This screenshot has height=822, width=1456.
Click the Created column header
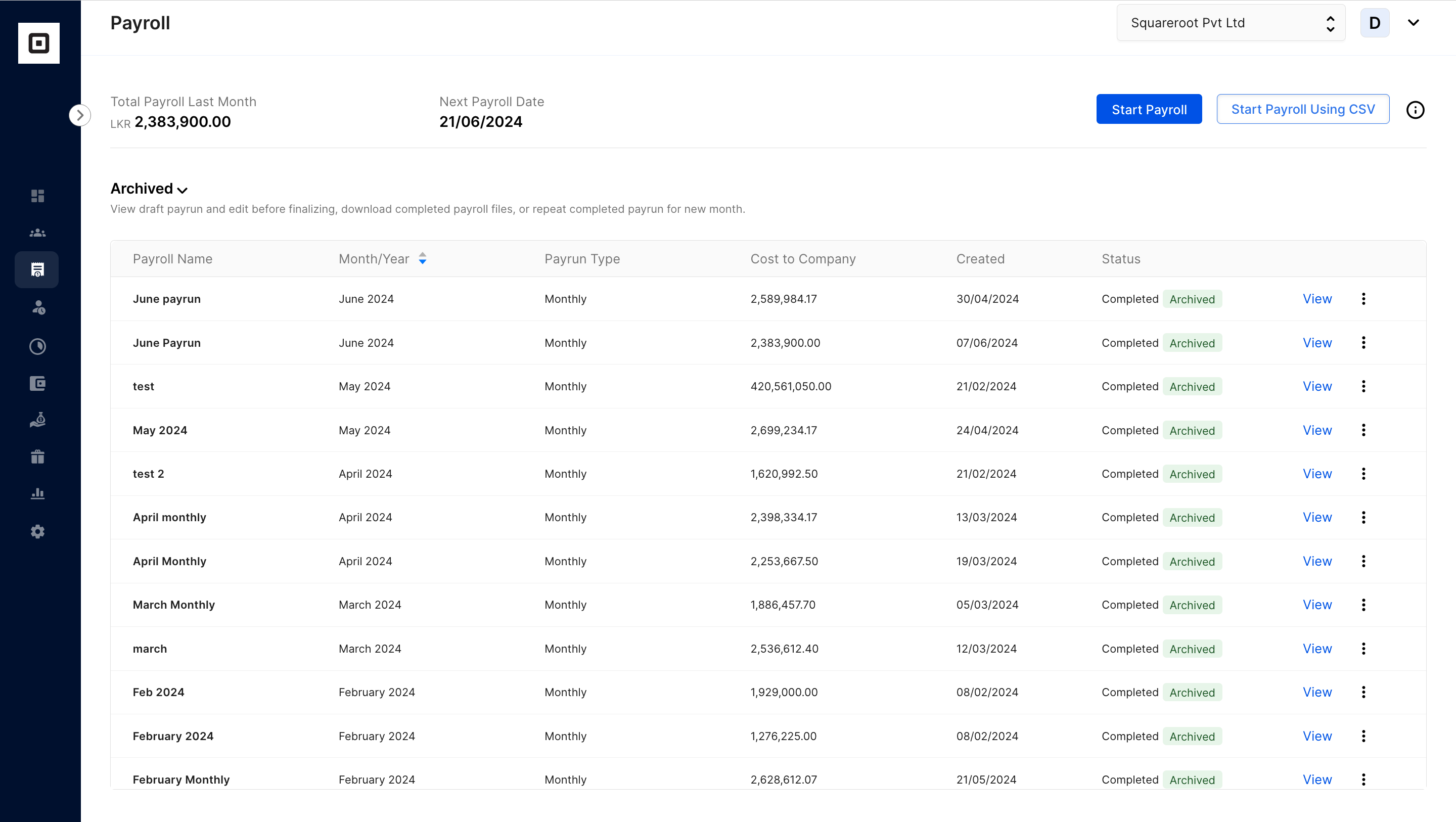point(980,259)
